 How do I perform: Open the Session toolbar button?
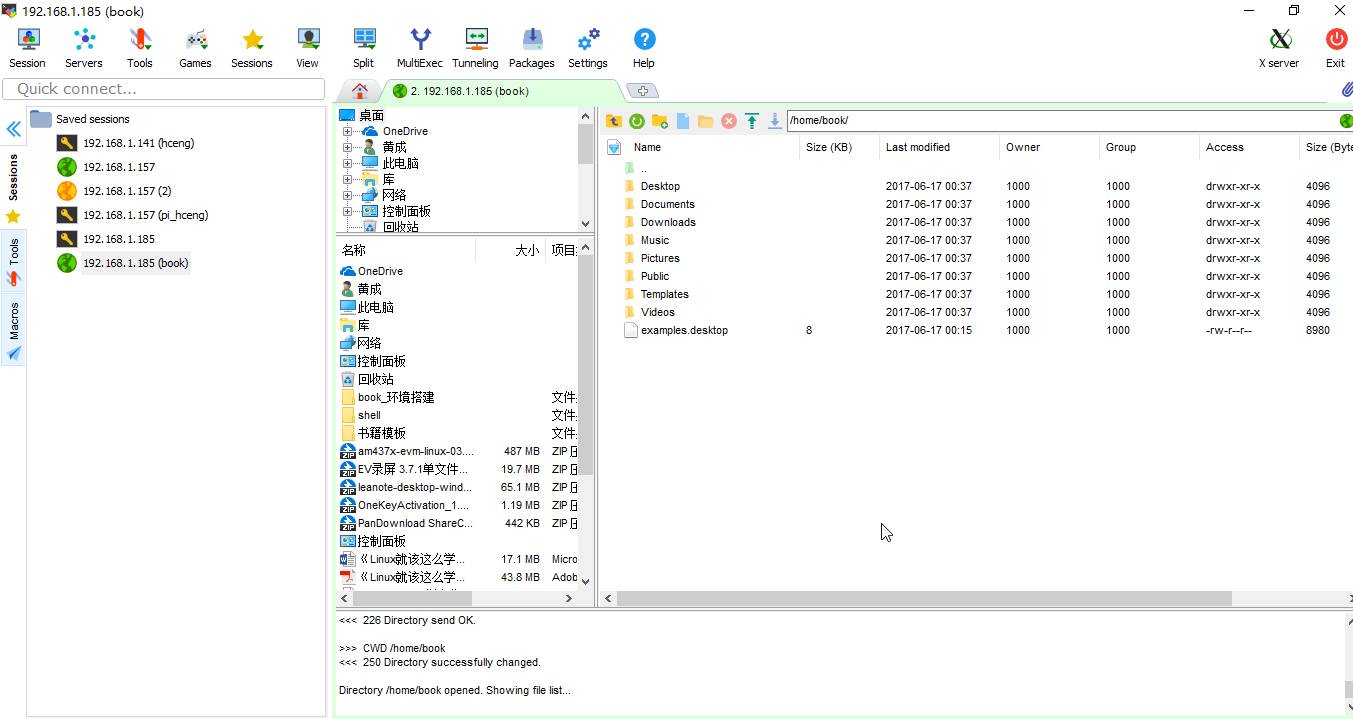click(x=28, y=48)
